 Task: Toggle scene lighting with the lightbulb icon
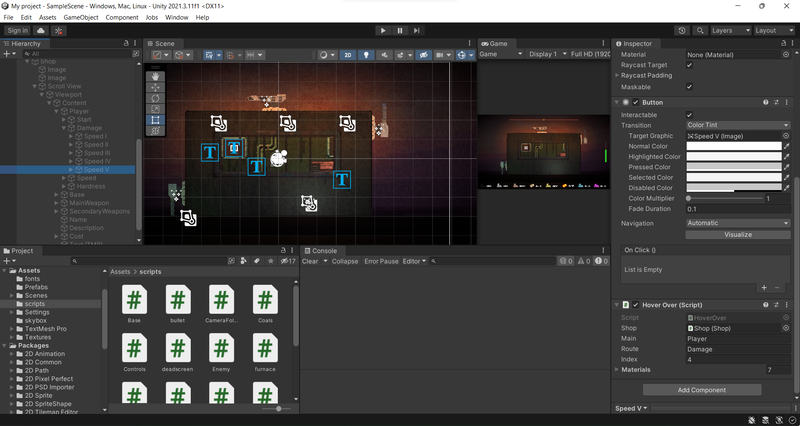click(x=367, y=55)
